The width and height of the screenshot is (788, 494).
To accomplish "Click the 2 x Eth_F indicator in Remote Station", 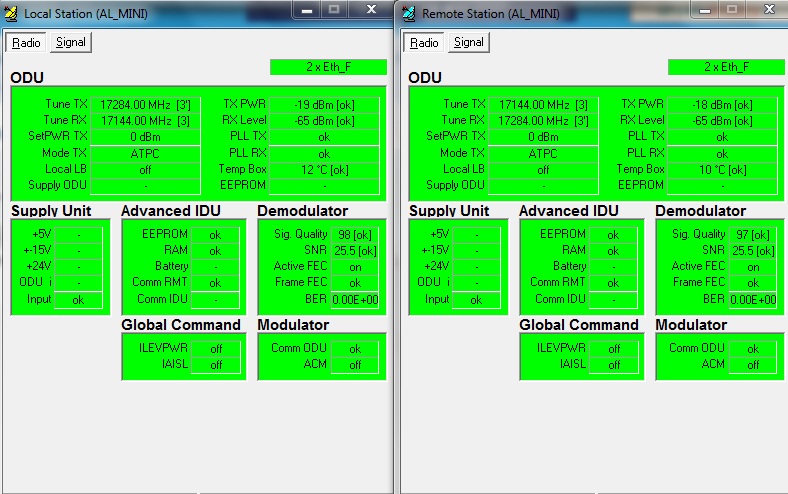I will click(726, 67).
